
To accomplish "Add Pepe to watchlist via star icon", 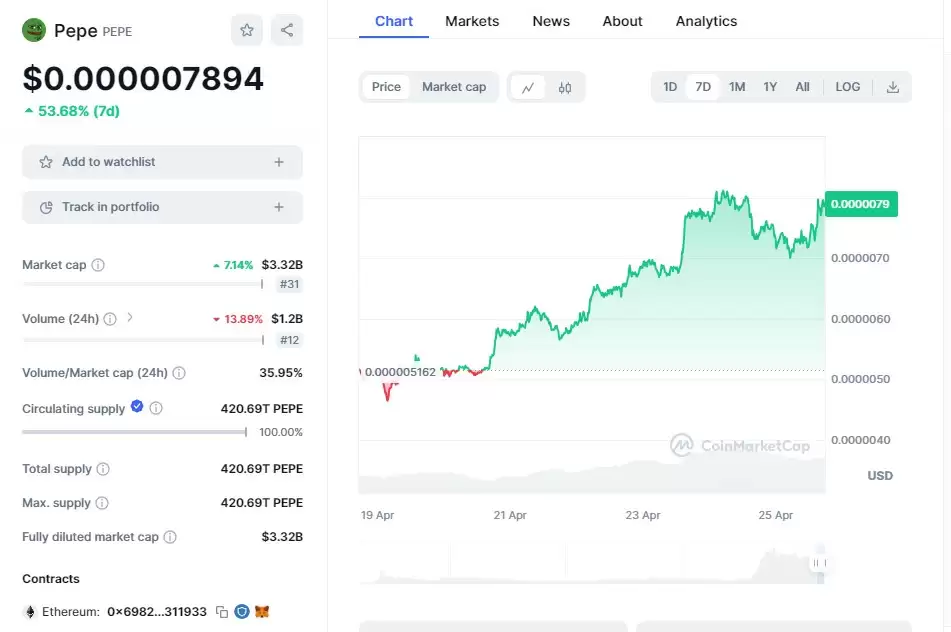I will 246,30.
